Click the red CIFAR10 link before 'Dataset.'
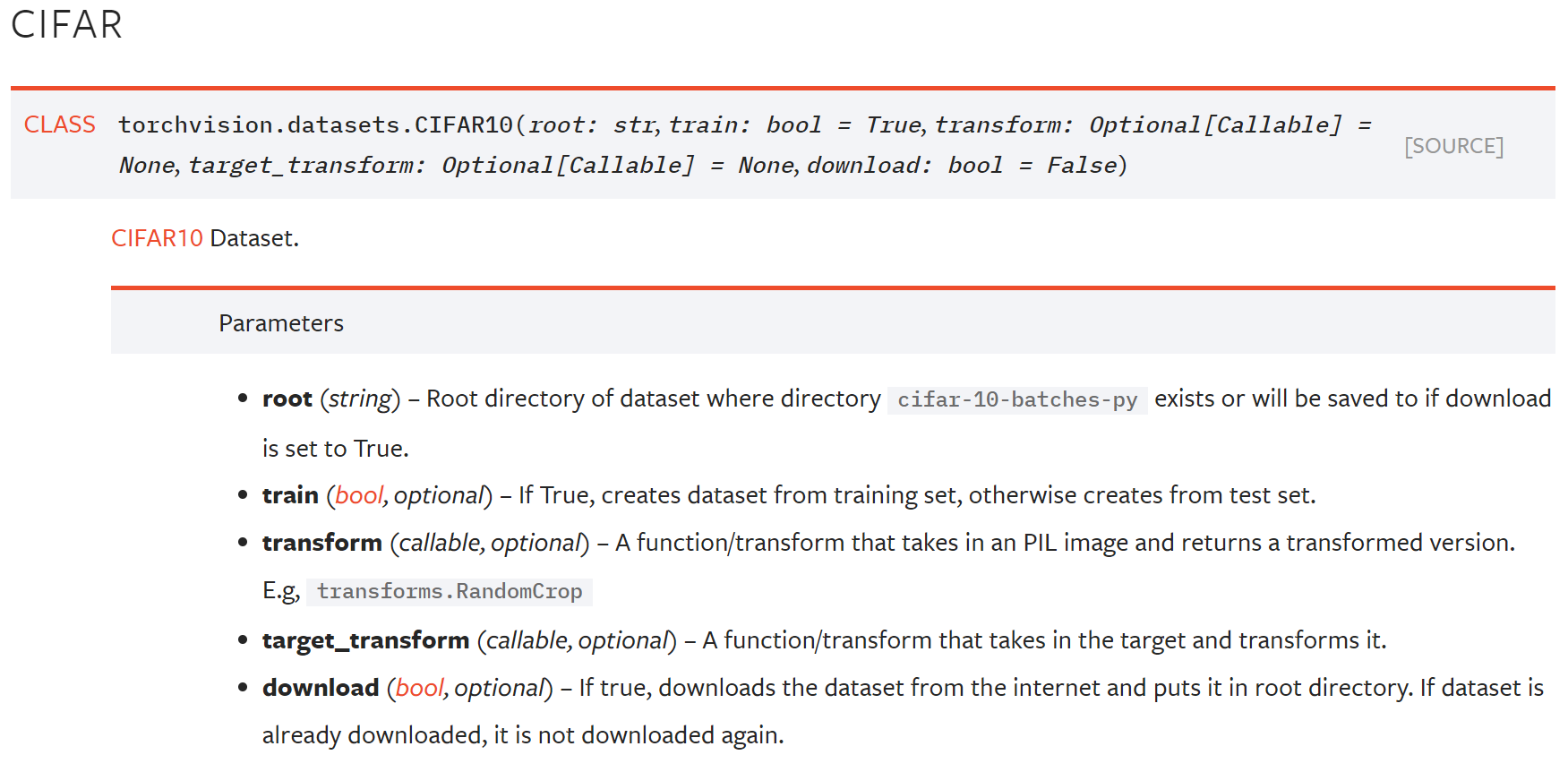This screenshot has width=1568, height=772. [157, 238]
